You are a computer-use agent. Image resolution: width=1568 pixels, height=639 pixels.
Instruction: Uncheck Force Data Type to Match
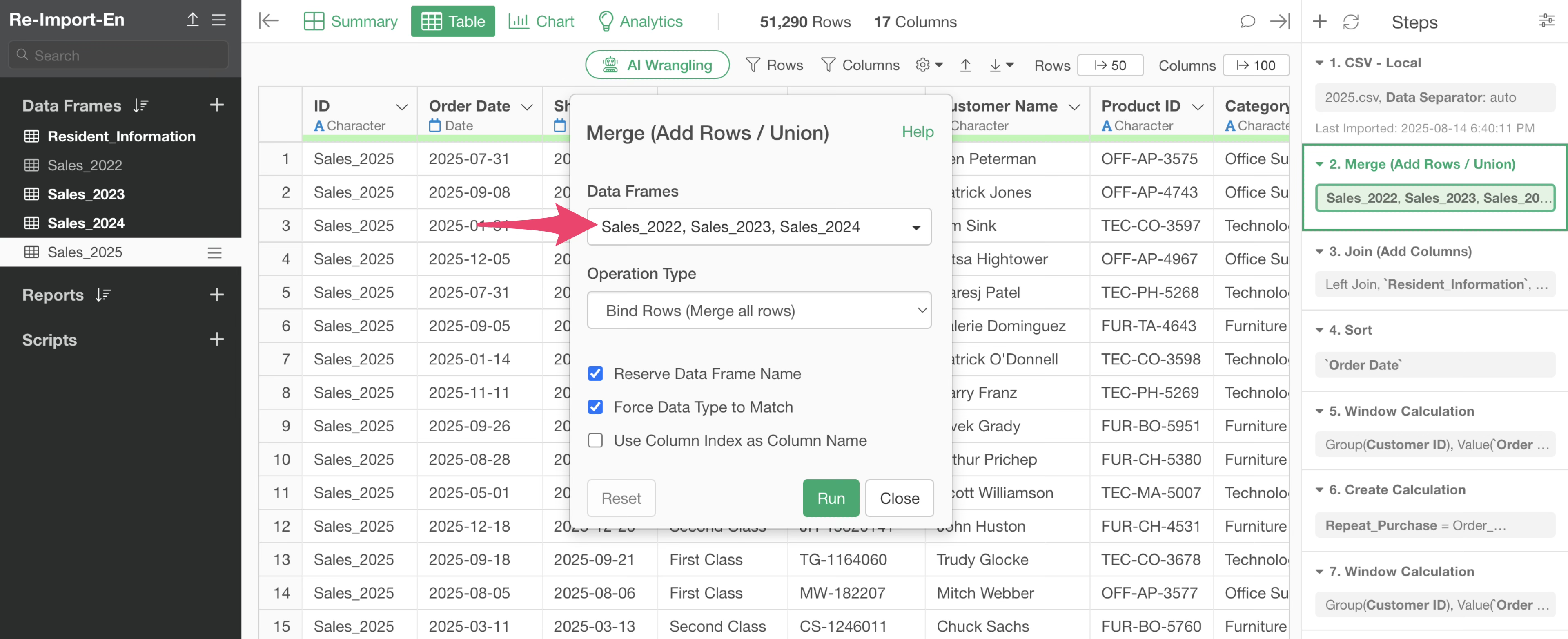595,407
